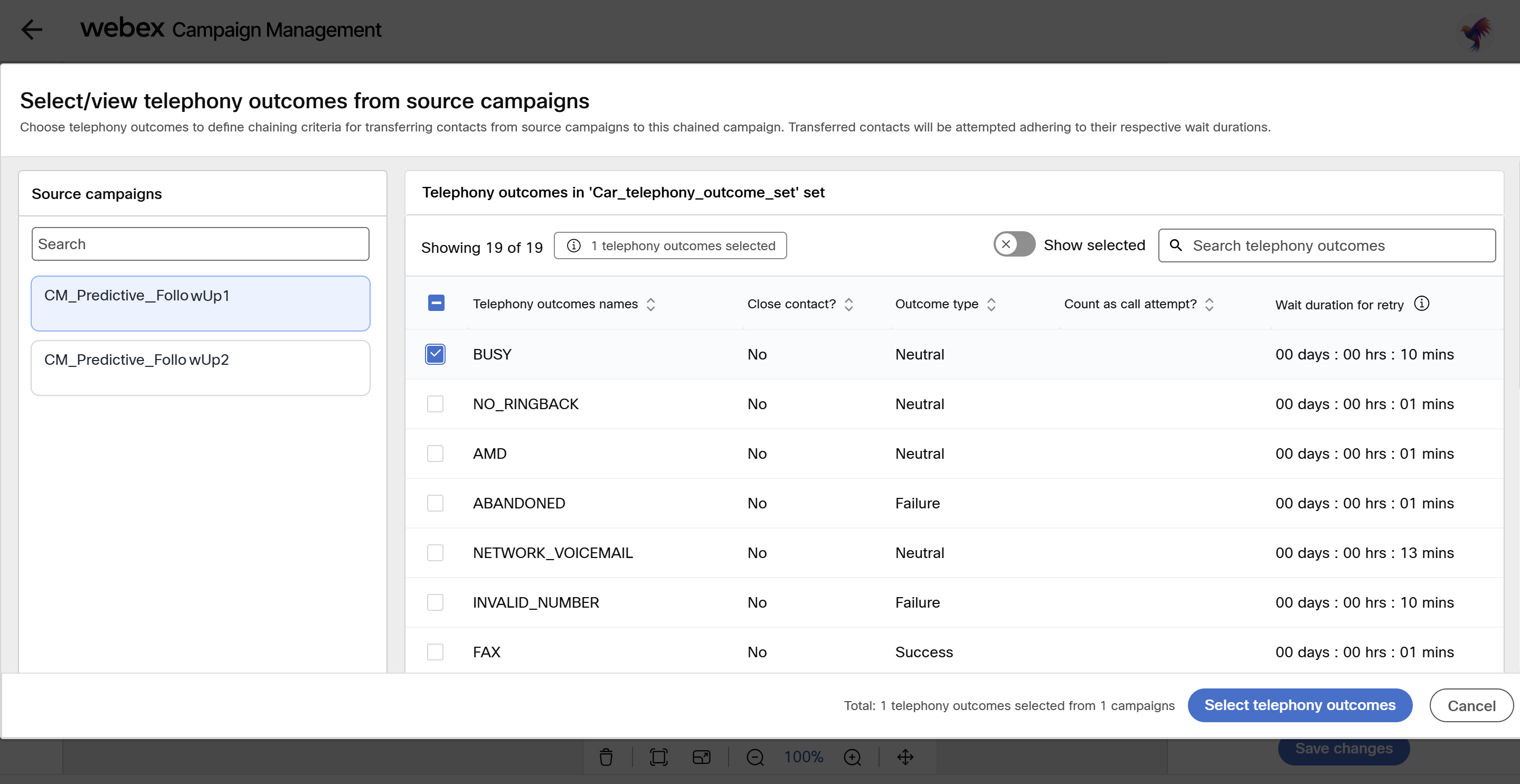Screen dimensions: 1520x784
Task: Sort by Count as call attempt column
Action: pos(1209,304)
